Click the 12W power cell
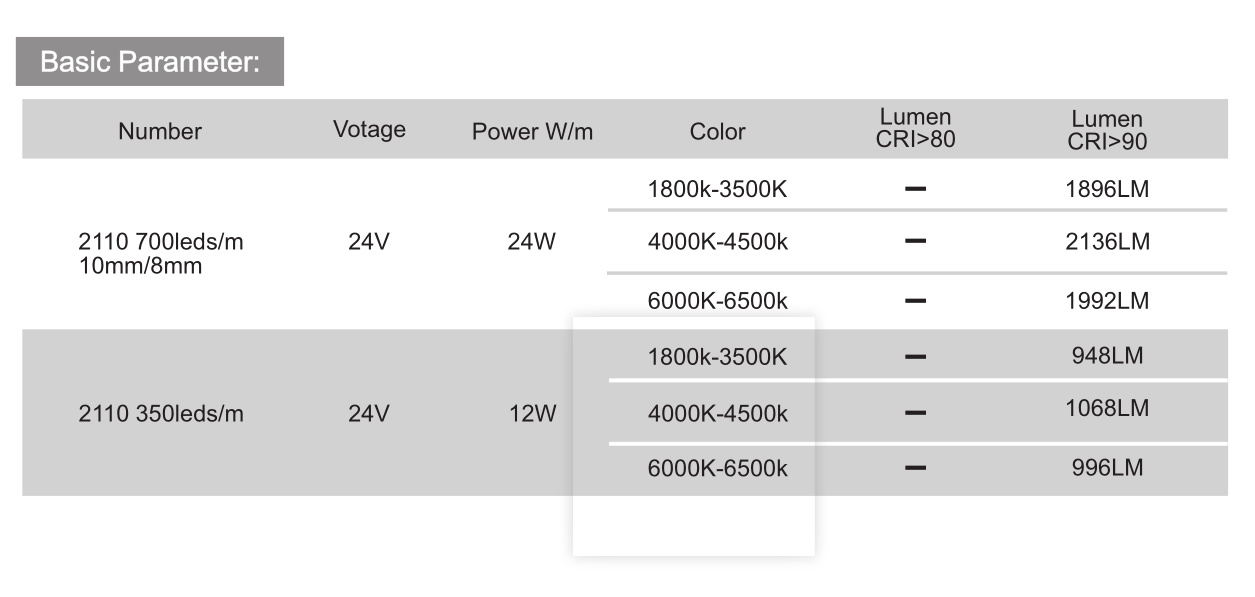 click(x=531, y=414)
